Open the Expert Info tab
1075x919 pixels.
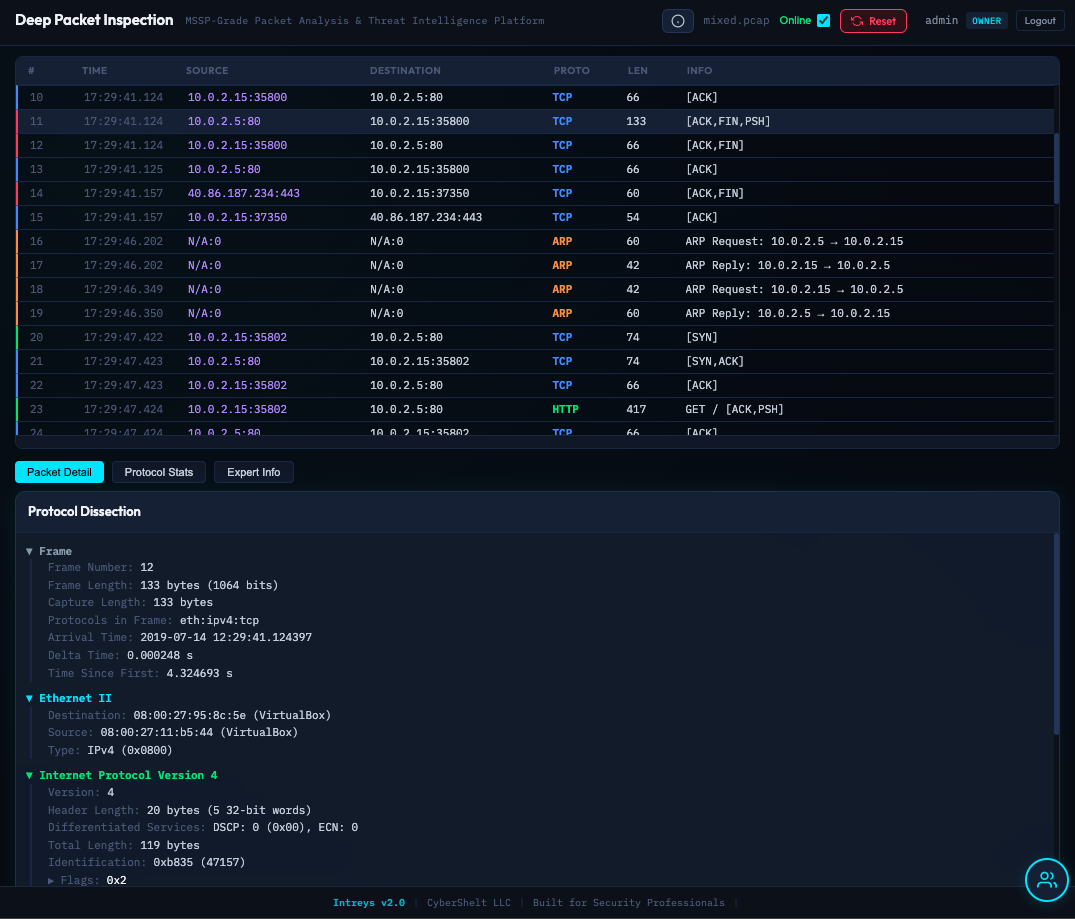(x=254, y=472)
